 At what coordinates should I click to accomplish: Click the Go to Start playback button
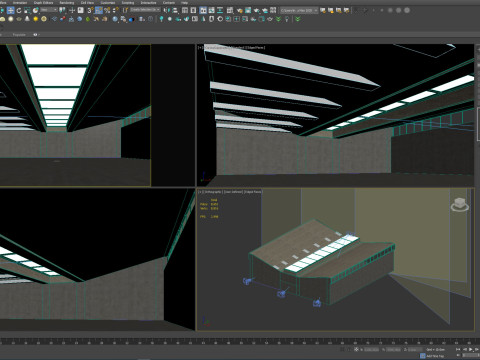point(458,349)
